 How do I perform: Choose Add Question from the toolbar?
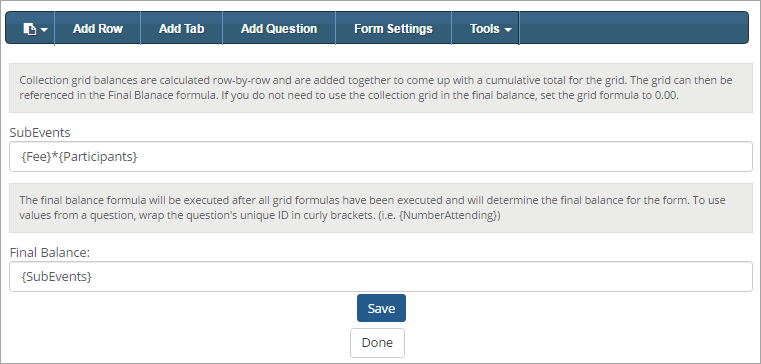pos(279,29)
